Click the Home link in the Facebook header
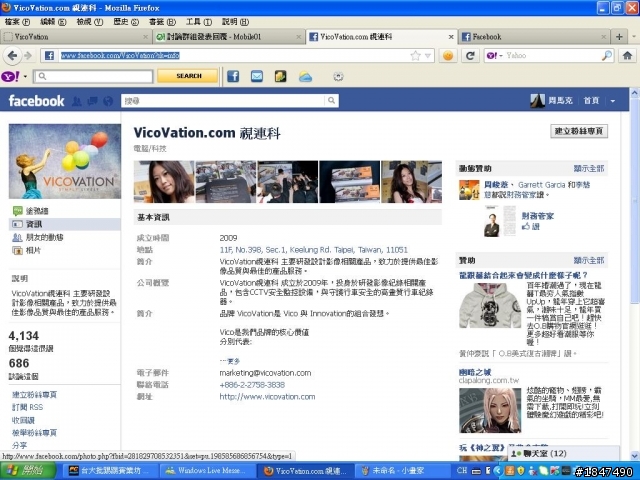 (x=591, y=101)
